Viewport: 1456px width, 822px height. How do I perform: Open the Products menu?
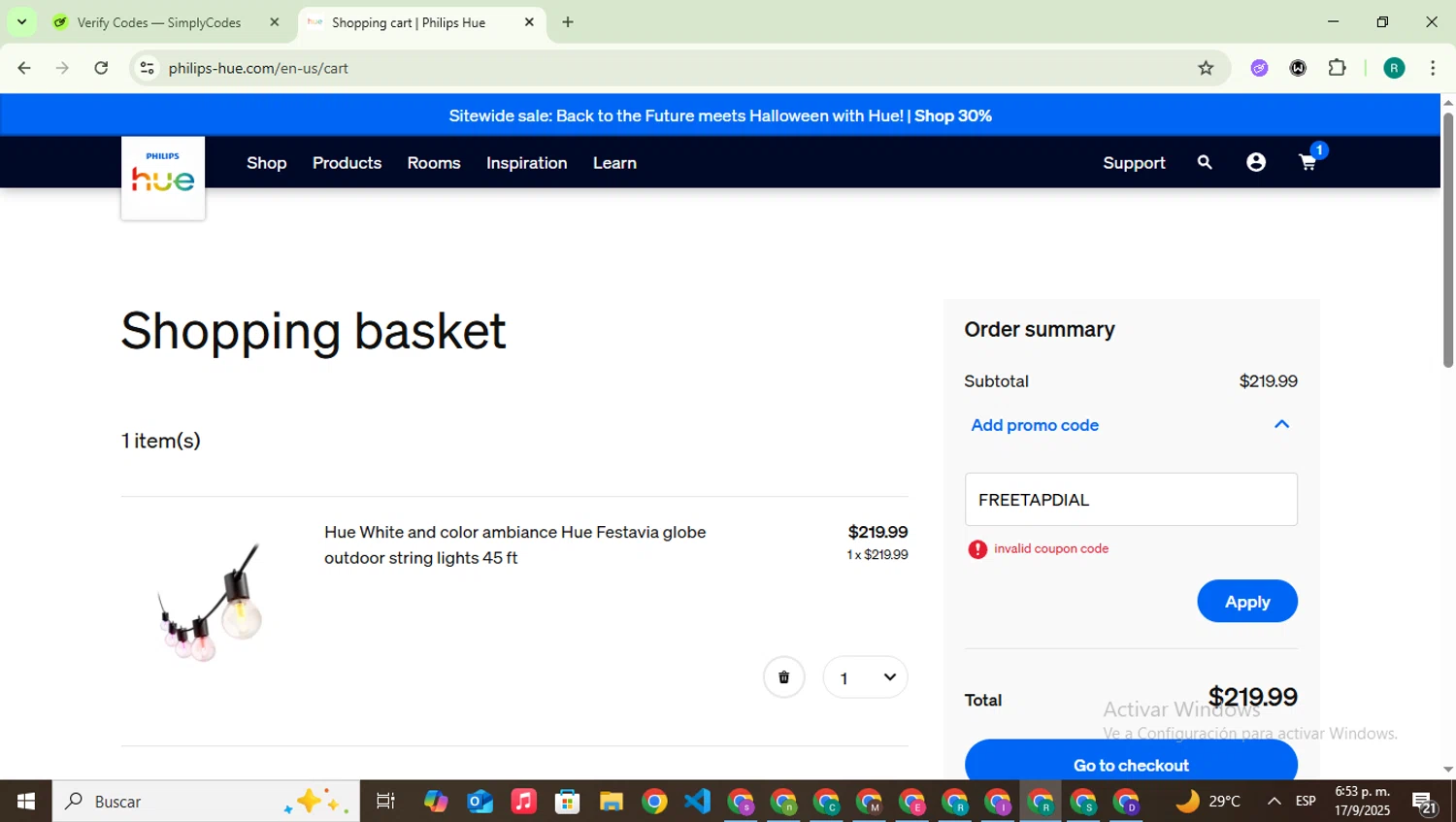point(347,163)
